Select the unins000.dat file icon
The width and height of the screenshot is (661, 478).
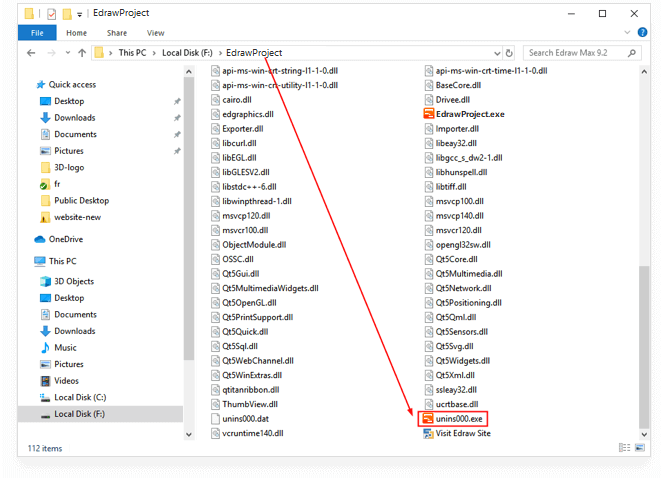[215, 419]
